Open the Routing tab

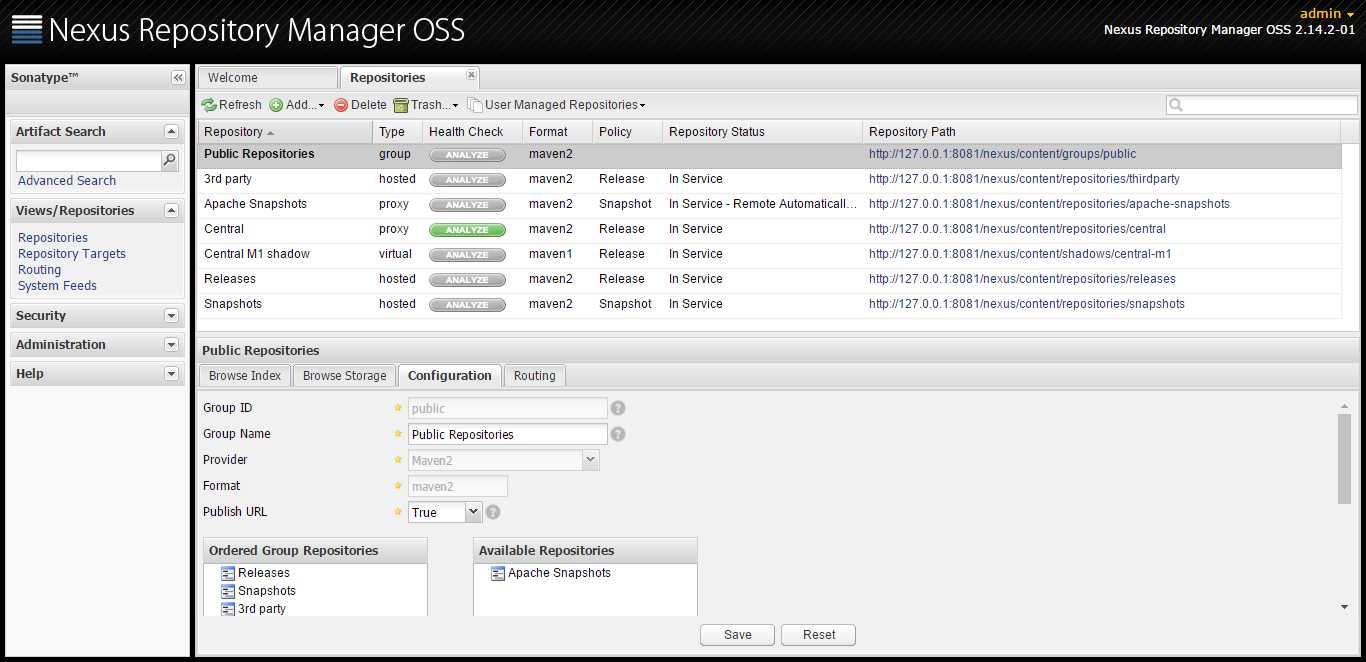click(535, 376)
